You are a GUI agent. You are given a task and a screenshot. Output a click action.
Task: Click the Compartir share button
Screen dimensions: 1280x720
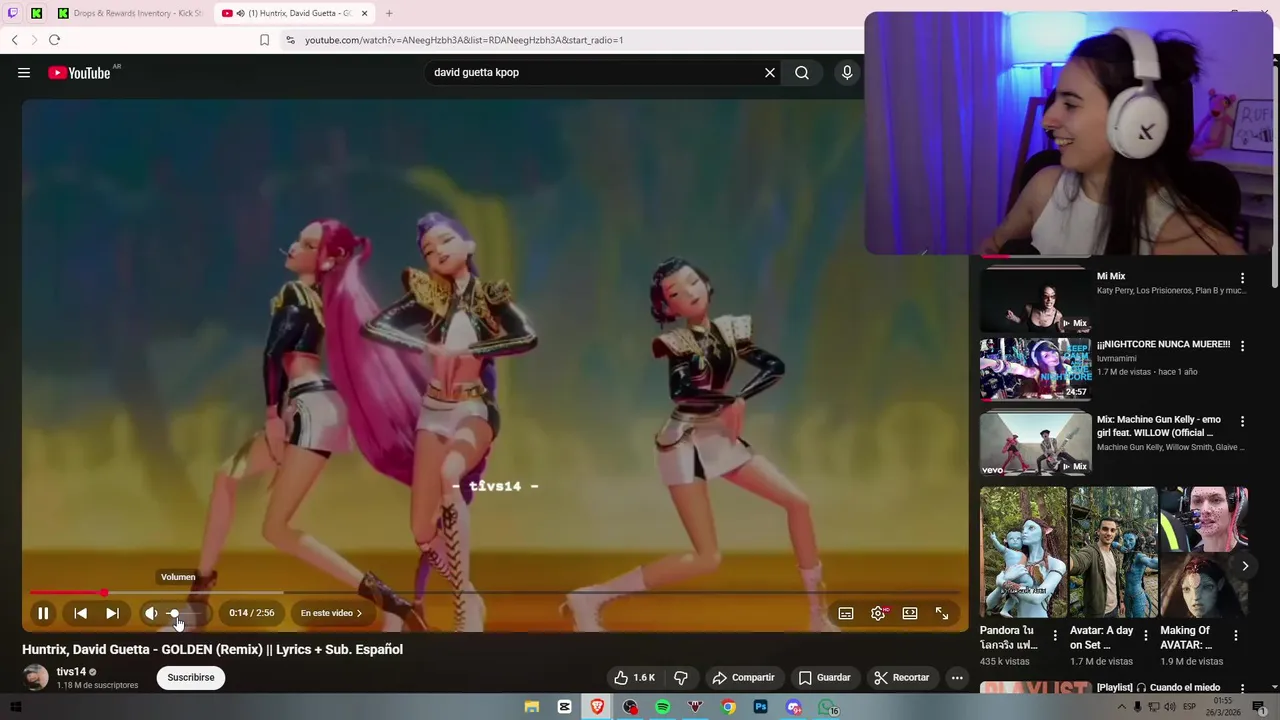pyautogui.click(x=743, y=677)
